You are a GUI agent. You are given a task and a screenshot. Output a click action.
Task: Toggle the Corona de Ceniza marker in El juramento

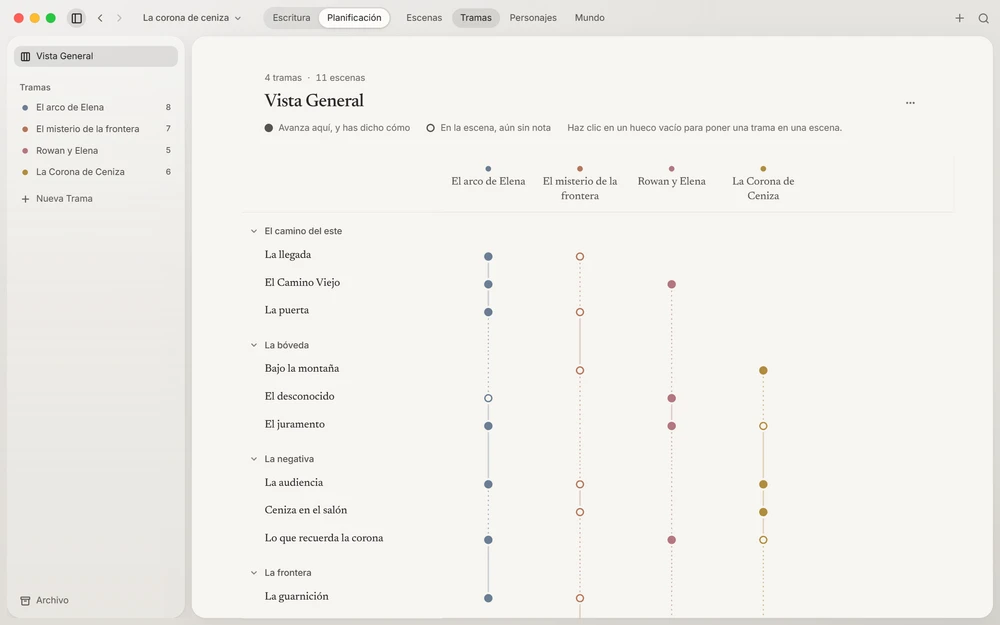763,426
